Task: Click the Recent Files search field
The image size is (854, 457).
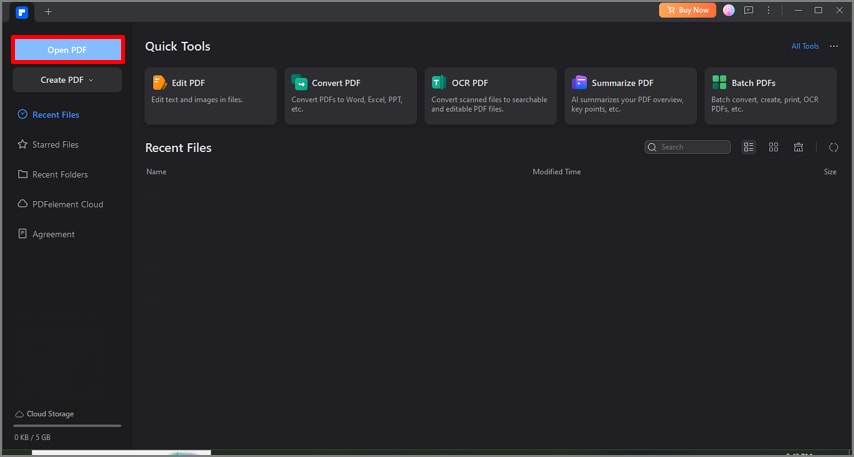Action: tap(687, 147)
